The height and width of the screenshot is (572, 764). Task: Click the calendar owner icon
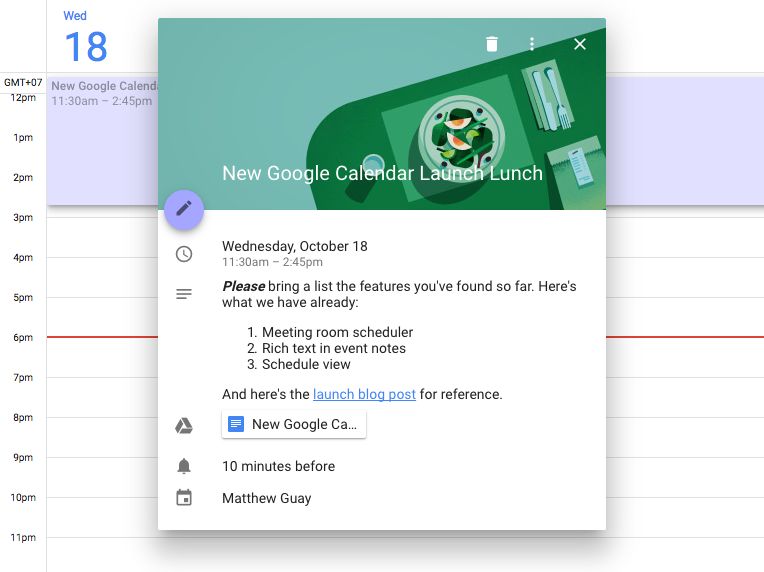point(184,498)
